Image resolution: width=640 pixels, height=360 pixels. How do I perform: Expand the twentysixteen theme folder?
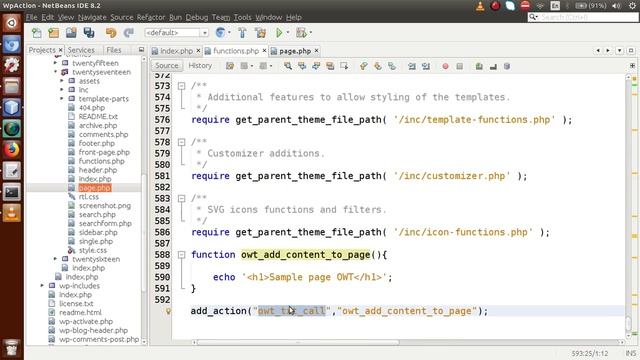pos(56,259)
